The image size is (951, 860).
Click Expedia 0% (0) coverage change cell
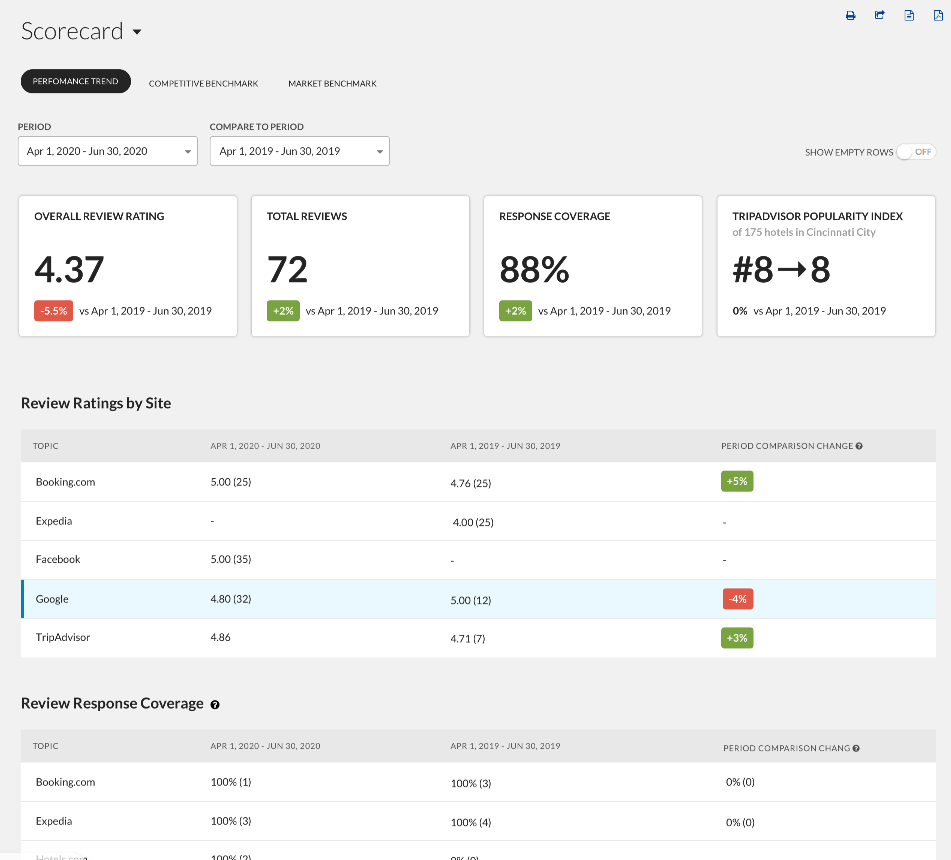pyautogui.click(x=740, y=822)
